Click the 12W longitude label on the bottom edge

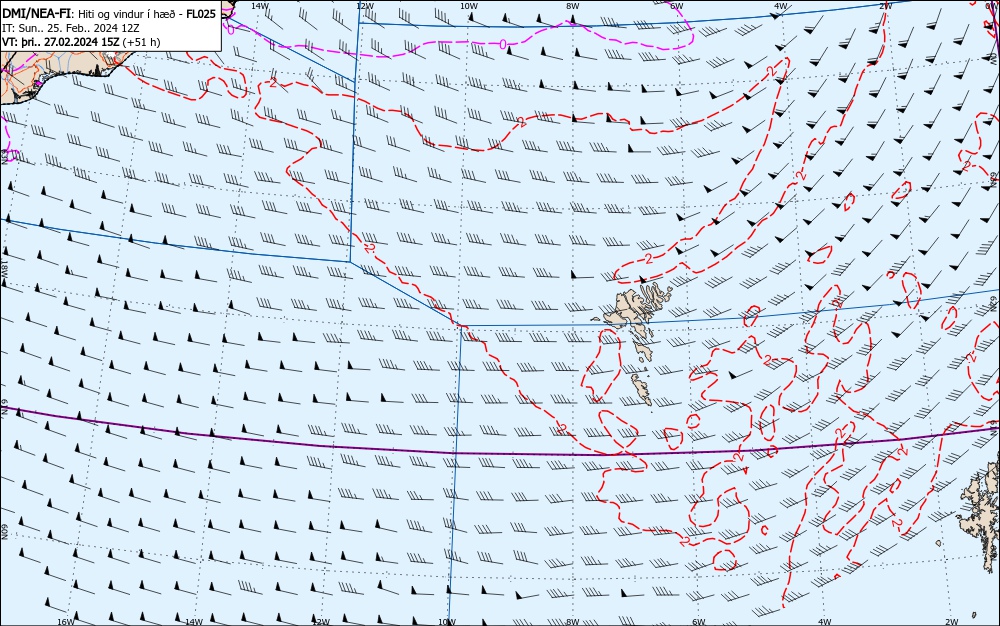[x=321, y=622]
